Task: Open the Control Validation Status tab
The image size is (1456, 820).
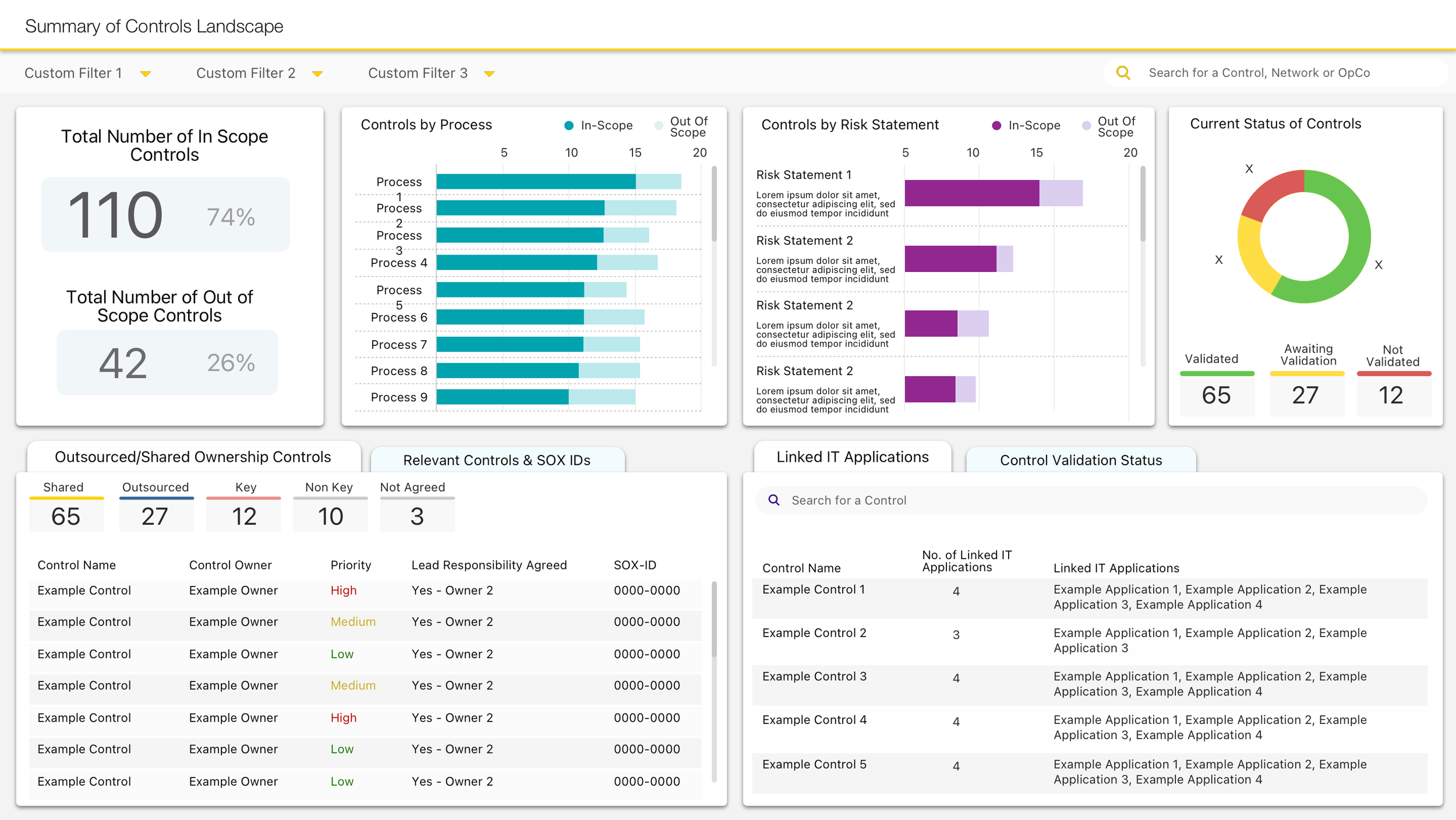Action: click(1080, 460)
